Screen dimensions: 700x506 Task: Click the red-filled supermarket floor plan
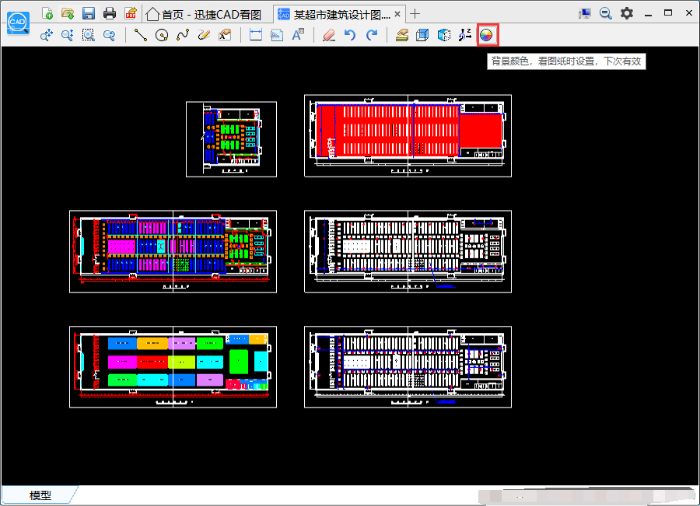(408, 136)
